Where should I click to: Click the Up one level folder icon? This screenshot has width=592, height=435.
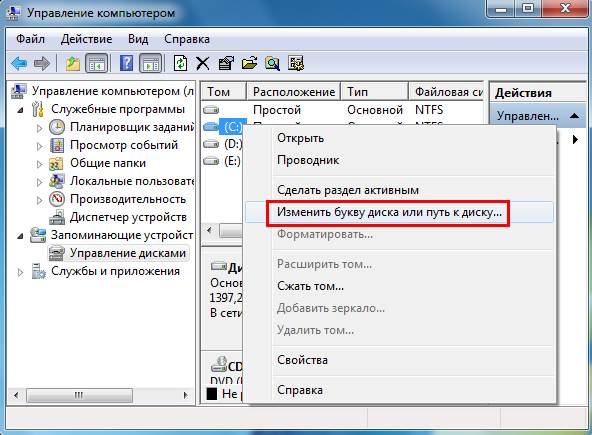point(73,63)
